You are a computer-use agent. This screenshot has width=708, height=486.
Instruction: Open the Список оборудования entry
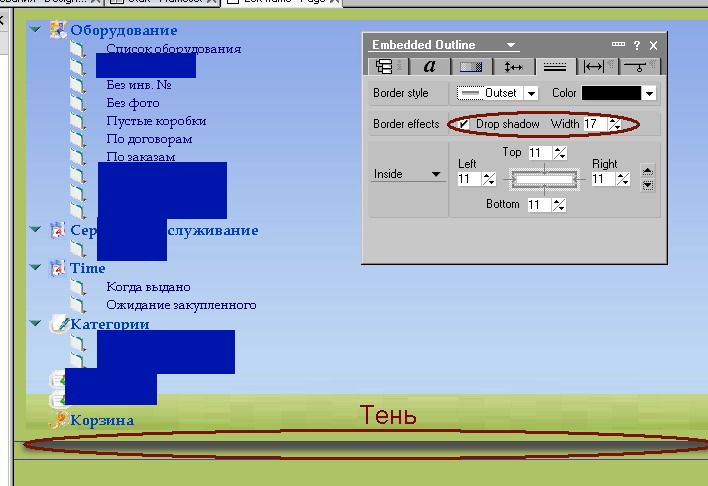tap(173, 49)
